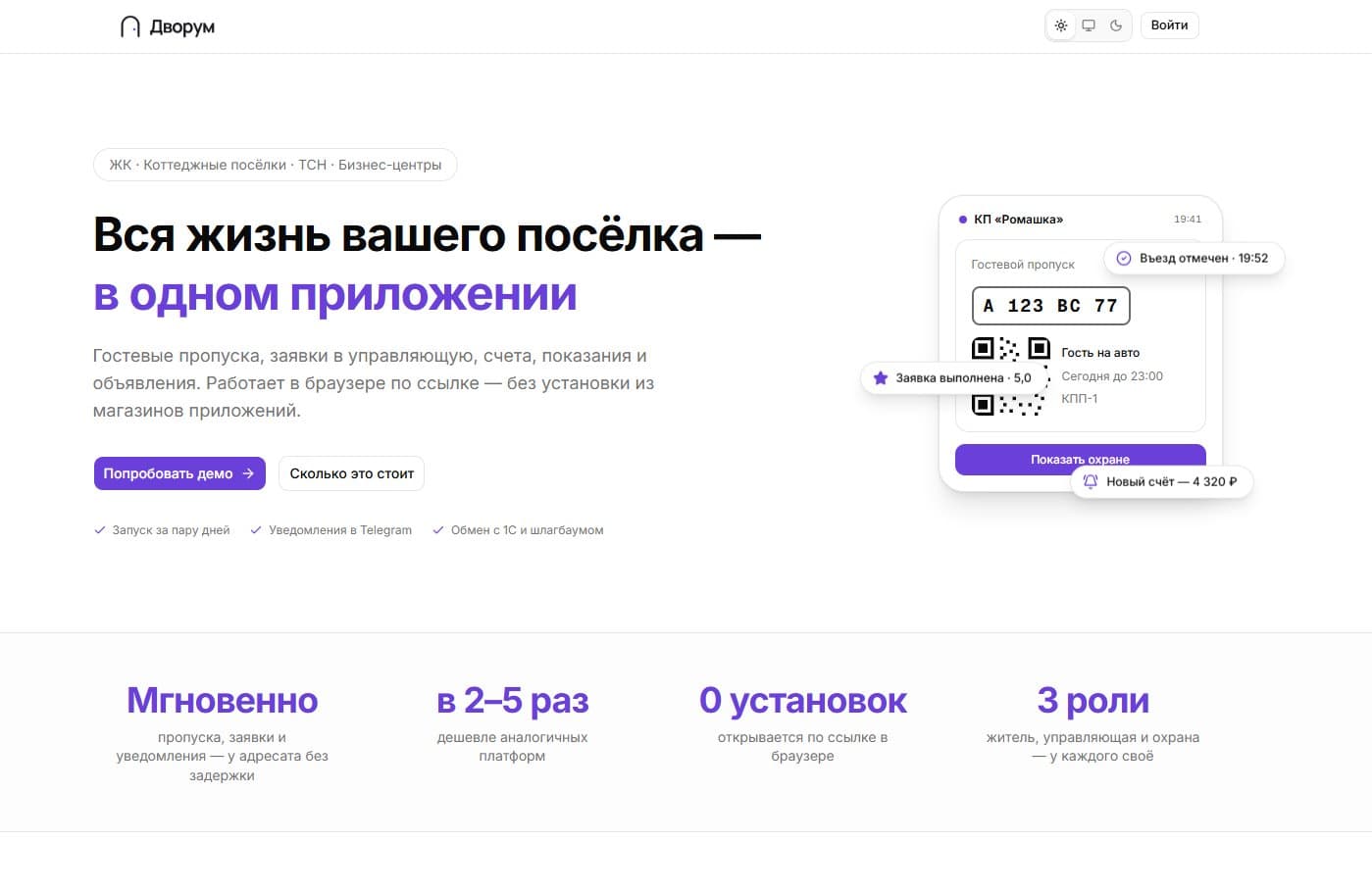Click the time label 19:41
1372x891 pixels.
1187,220
